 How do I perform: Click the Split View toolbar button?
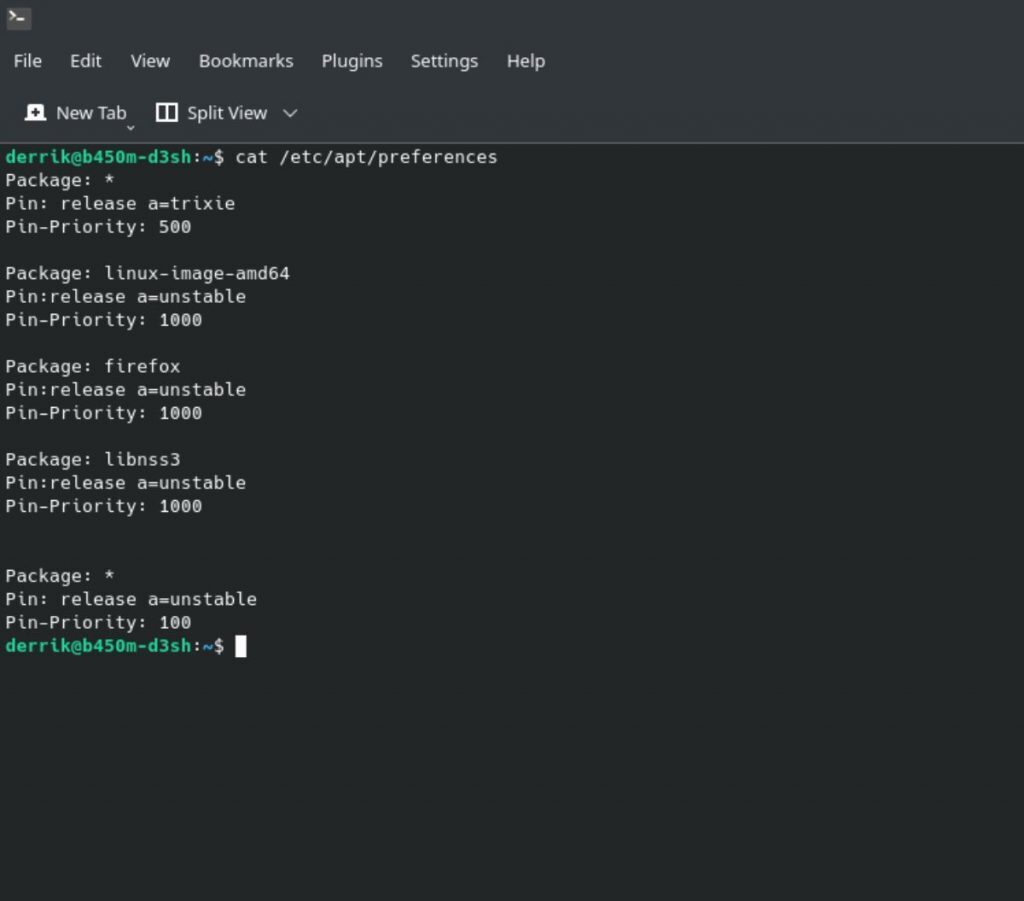click(214, 112)
